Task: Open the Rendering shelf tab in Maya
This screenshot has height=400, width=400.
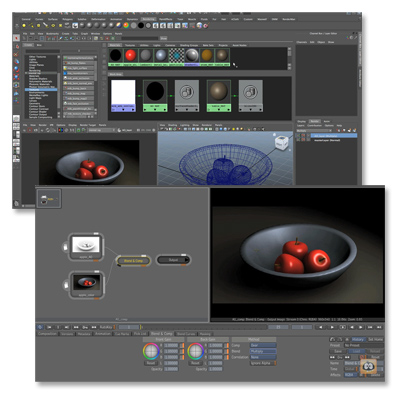Action: pyautogui.click(x=148, y=19)
